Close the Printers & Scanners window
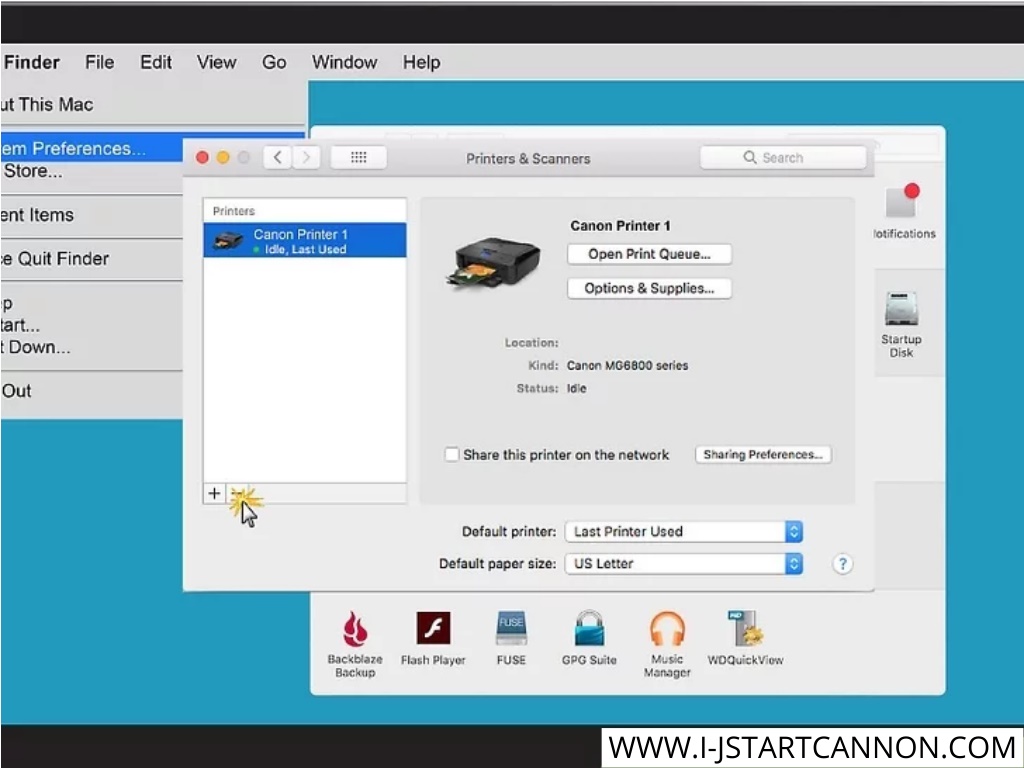Screen dimensions: 1024x768 tap(202, 157)
